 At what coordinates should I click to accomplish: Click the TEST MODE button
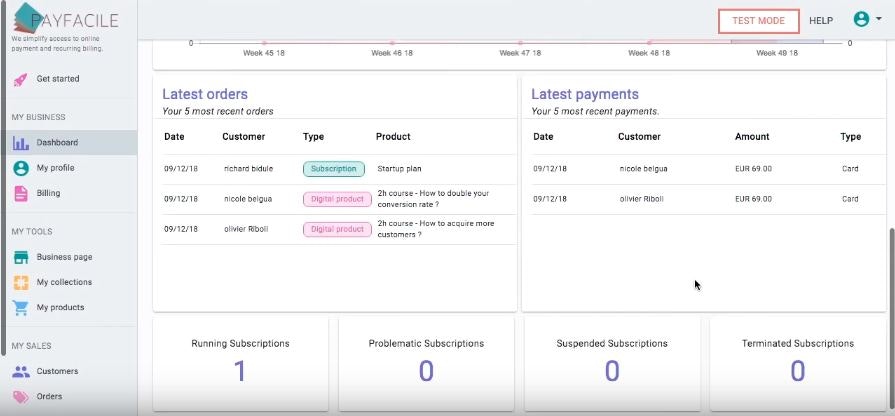click(x=759, y=21)
